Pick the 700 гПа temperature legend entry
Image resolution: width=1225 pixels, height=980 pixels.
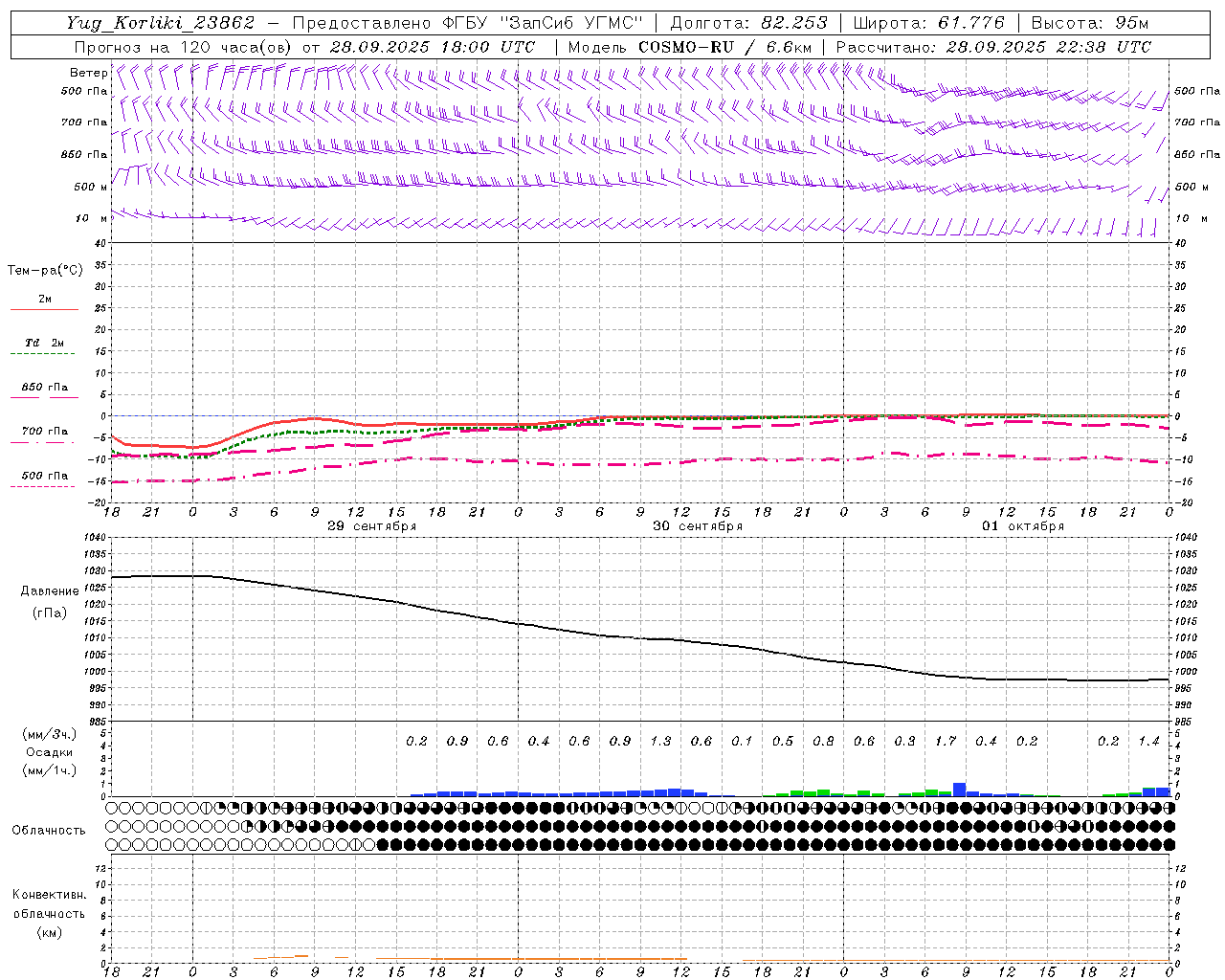tap(44, 433)
